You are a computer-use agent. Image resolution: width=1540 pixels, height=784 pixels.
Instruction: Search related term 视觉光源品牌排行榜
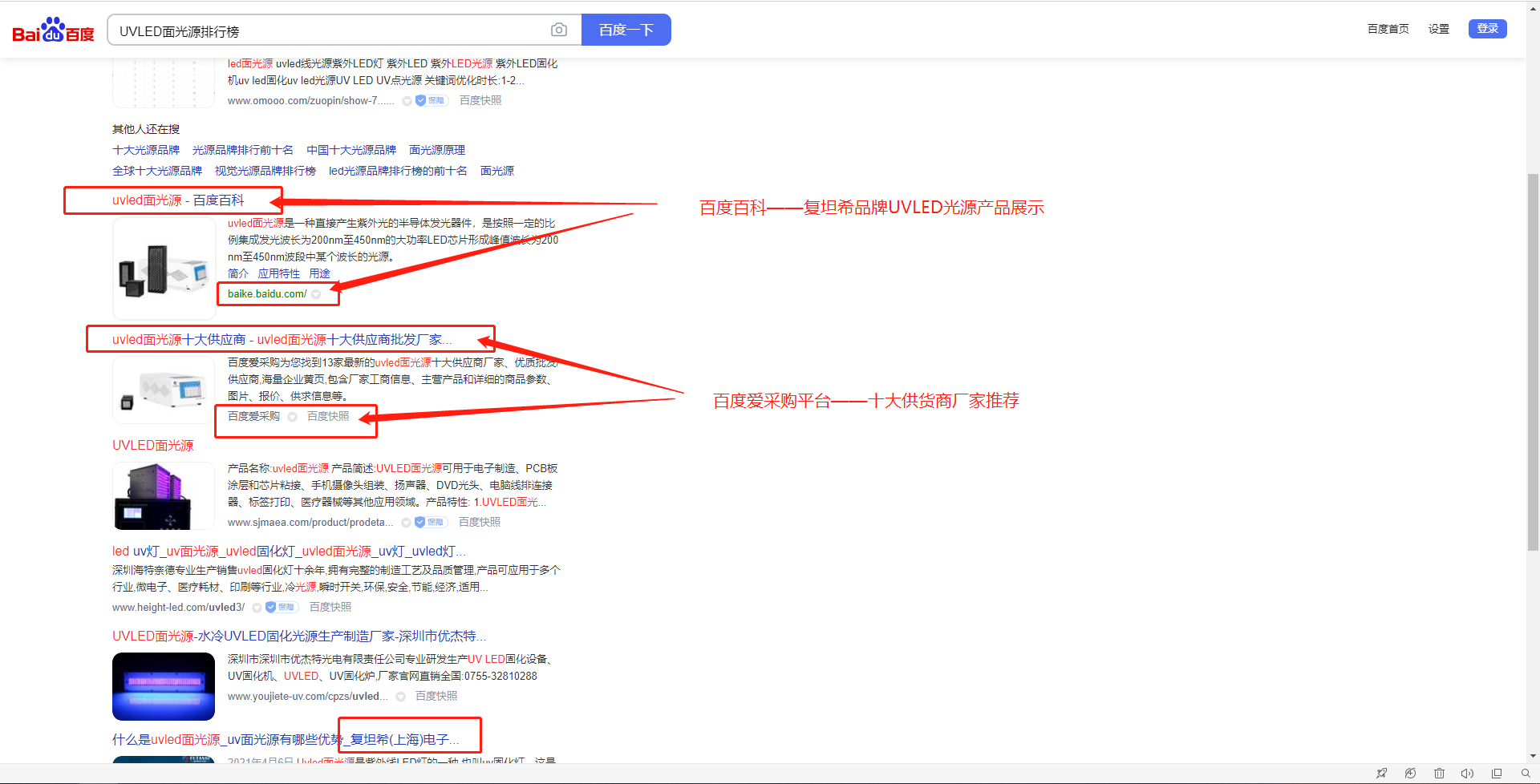click(265, 171)
